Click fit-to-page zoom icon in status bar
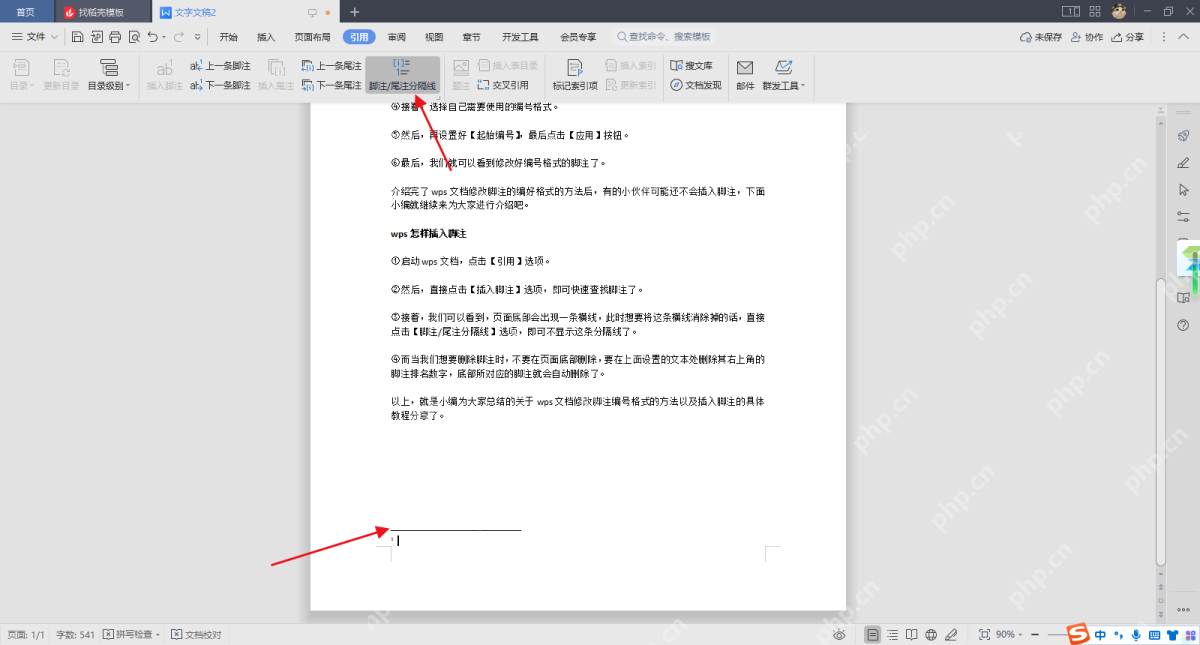Image resolution: width=1200 pixels, height=645 pixels. 984,635
